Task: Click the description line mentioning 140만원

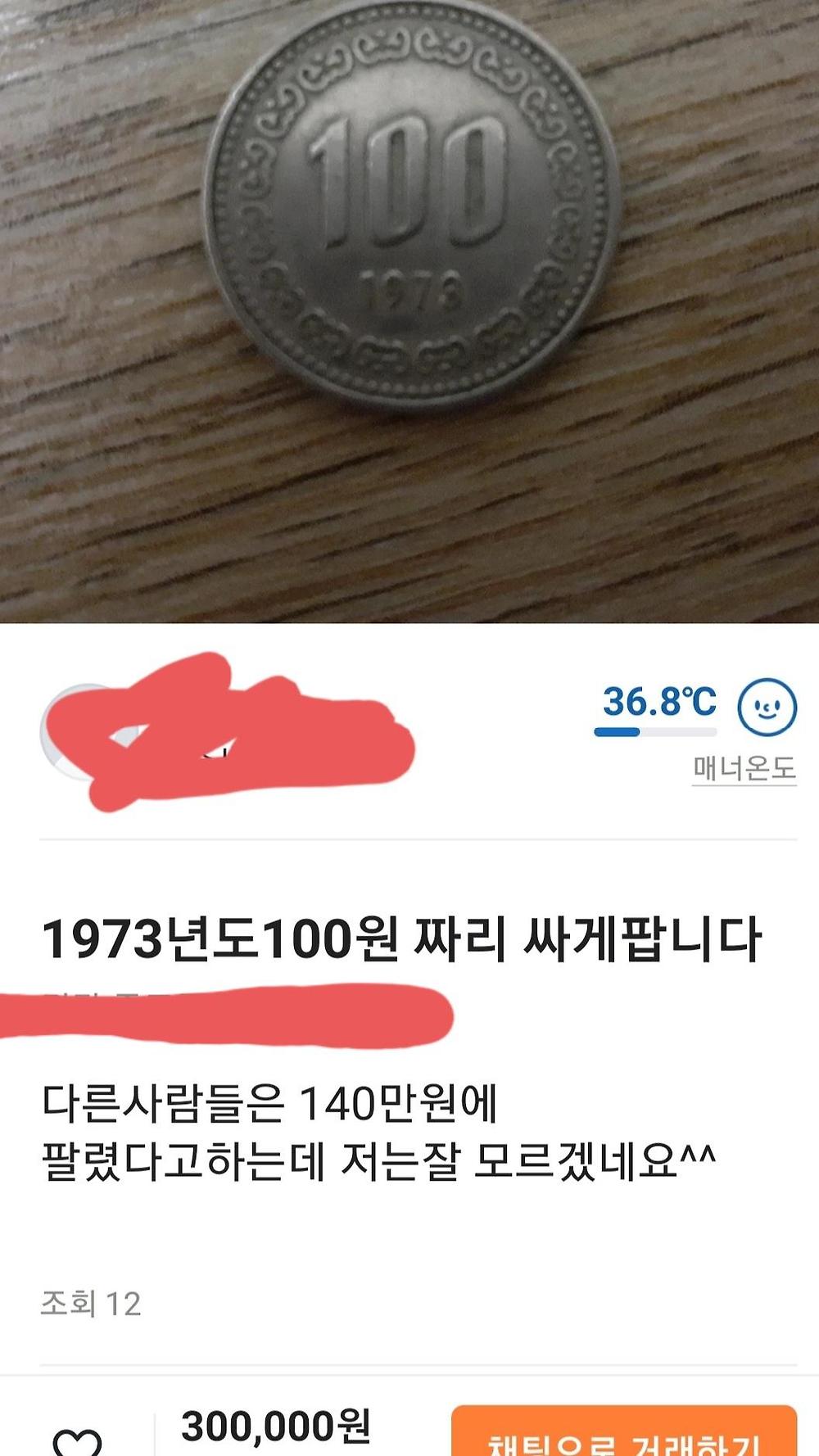Action: pos(269,1103)
